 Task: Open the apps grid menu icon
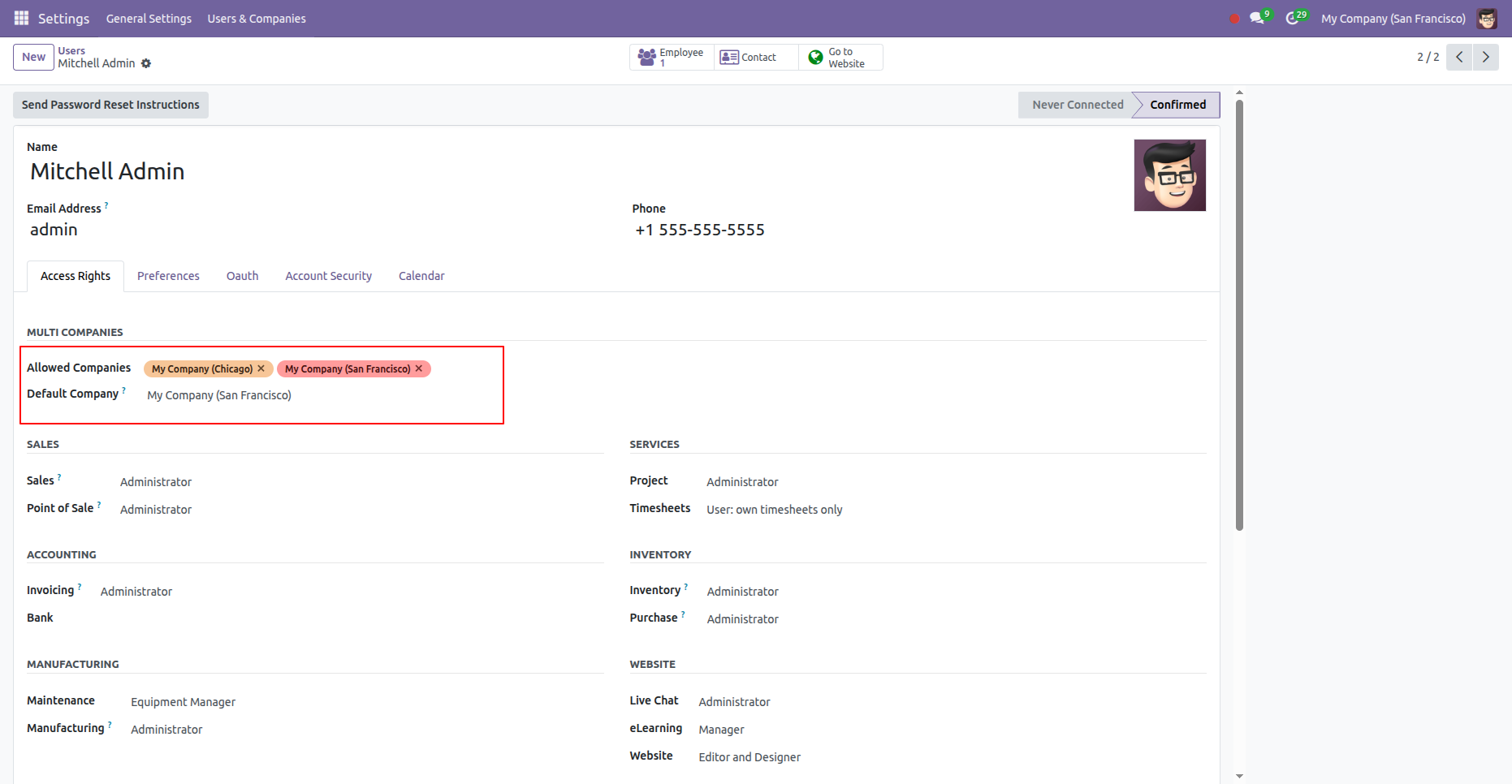tap(21, 18)
